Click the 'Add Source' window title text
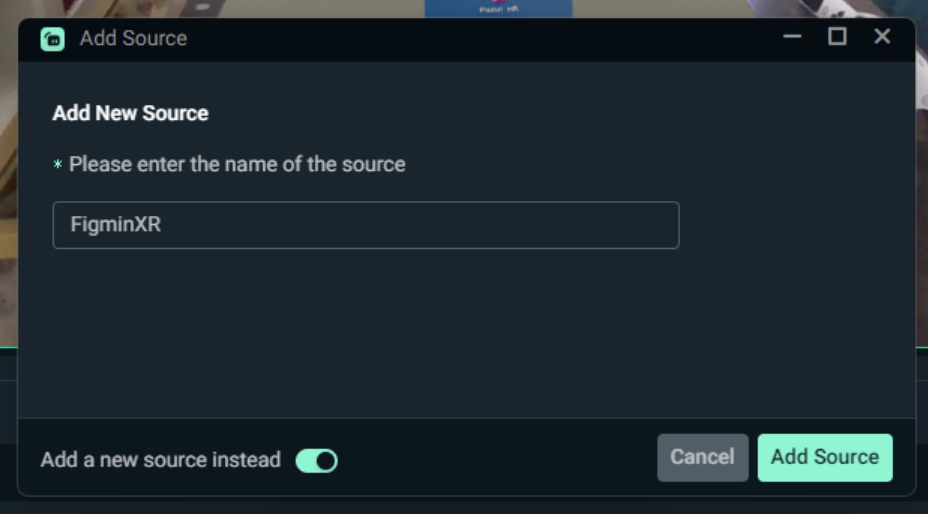 coord(133,38)
